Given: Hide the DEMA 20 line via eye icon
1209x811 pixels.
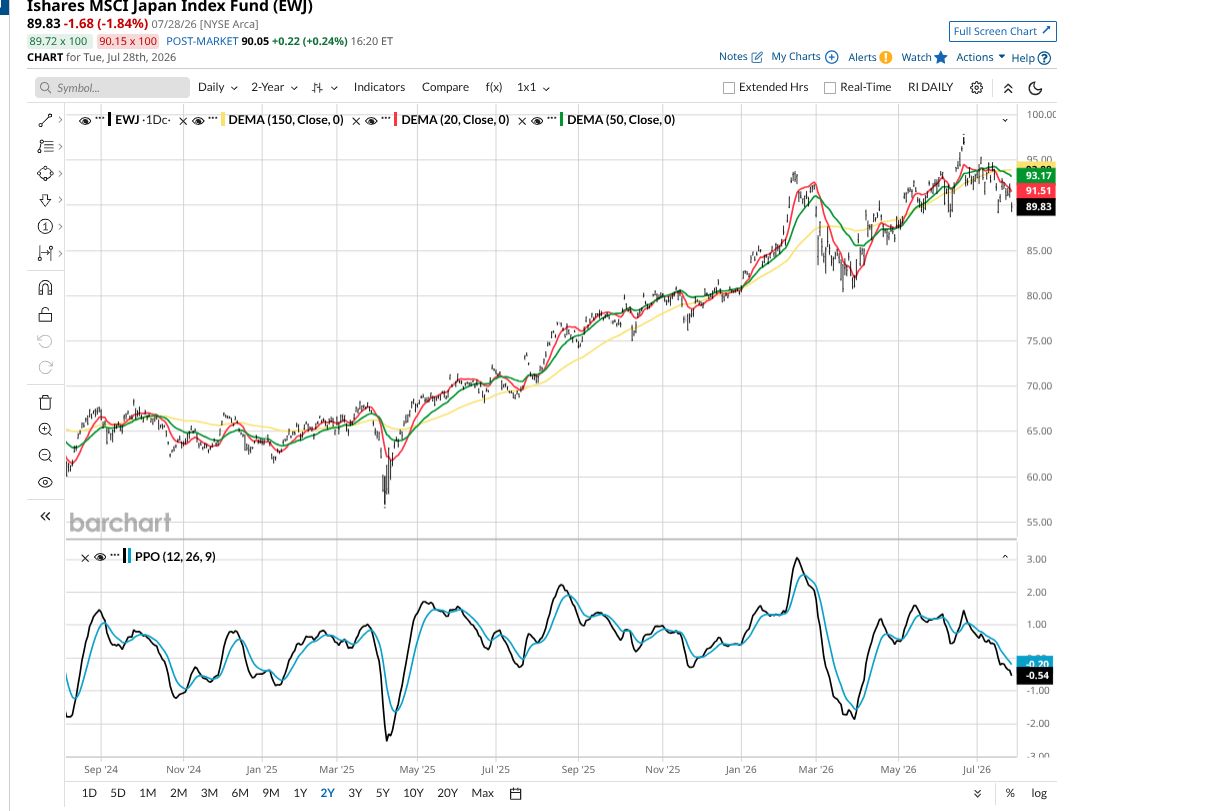Looking at the screenshot, I should click(370, 120).
